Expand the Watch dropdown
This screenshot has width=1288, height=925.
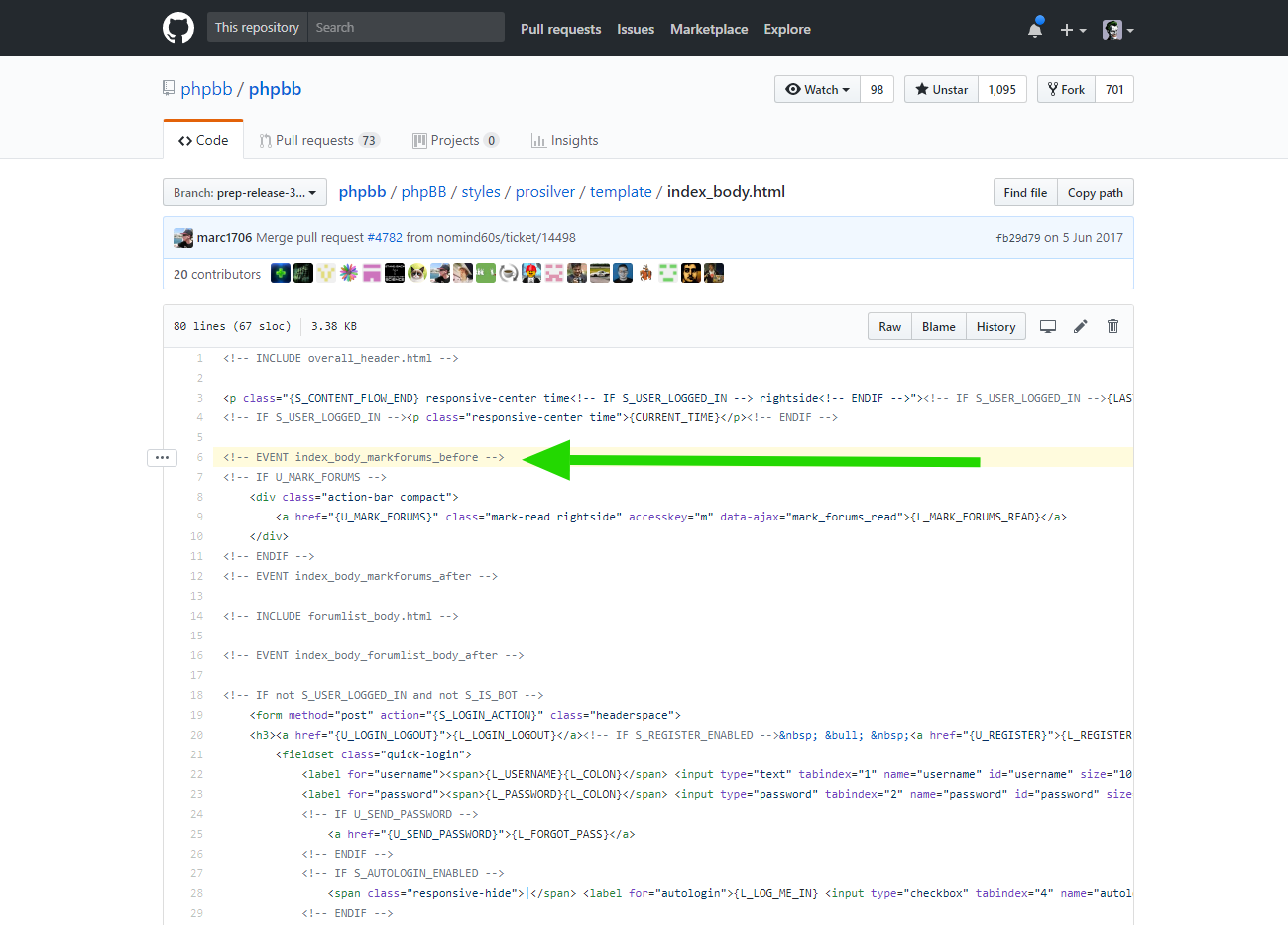[x=817, y=89]
